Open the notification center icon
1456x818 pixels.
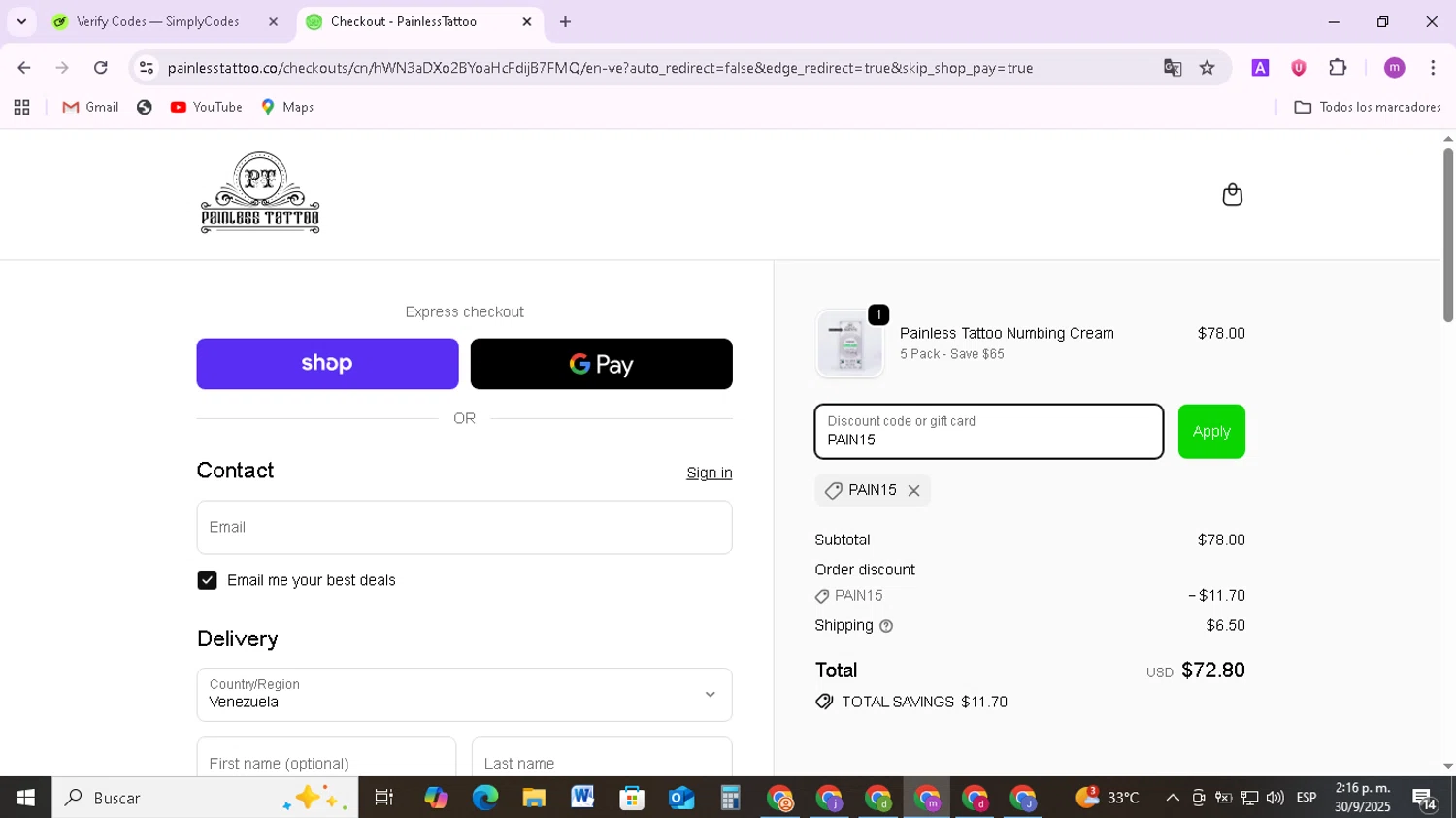tap(1425, 800)
